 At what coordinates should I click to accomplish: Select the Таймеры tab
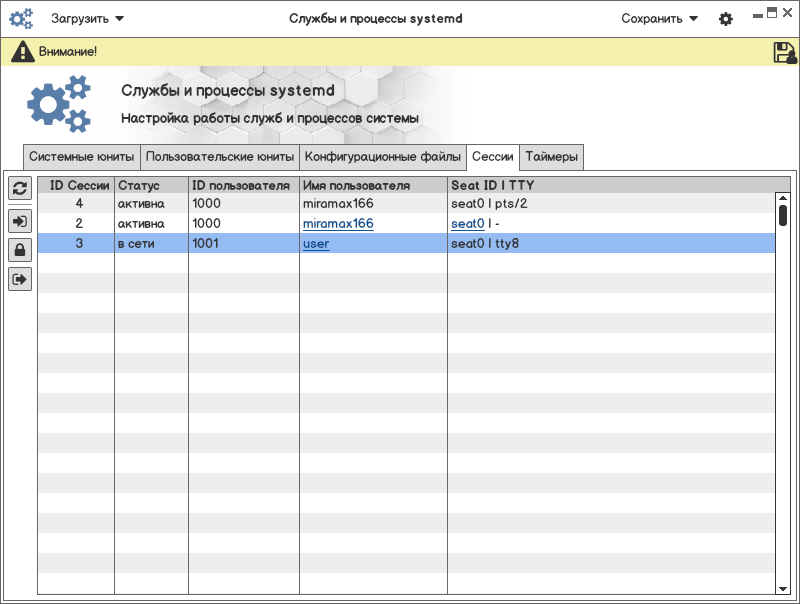pyautogui.click(x=551, y=157)
